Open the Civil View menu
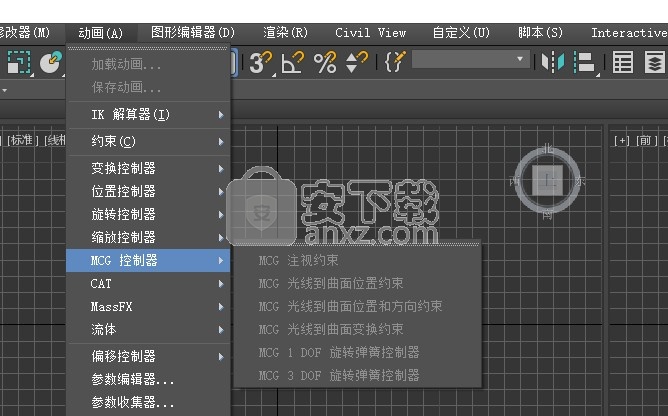Image resolution: width=668 pixels, height=416 pixels. pos(370,33)
